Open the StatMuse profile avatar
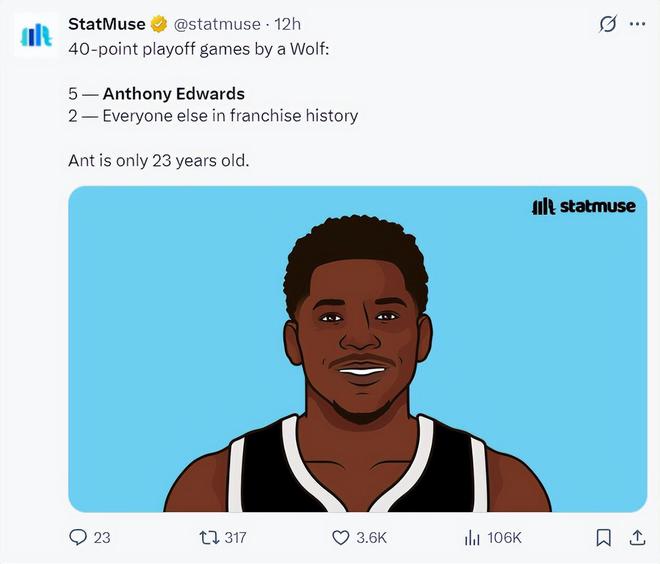The width and height of the screenshot is (660, 564). [36, 35]
